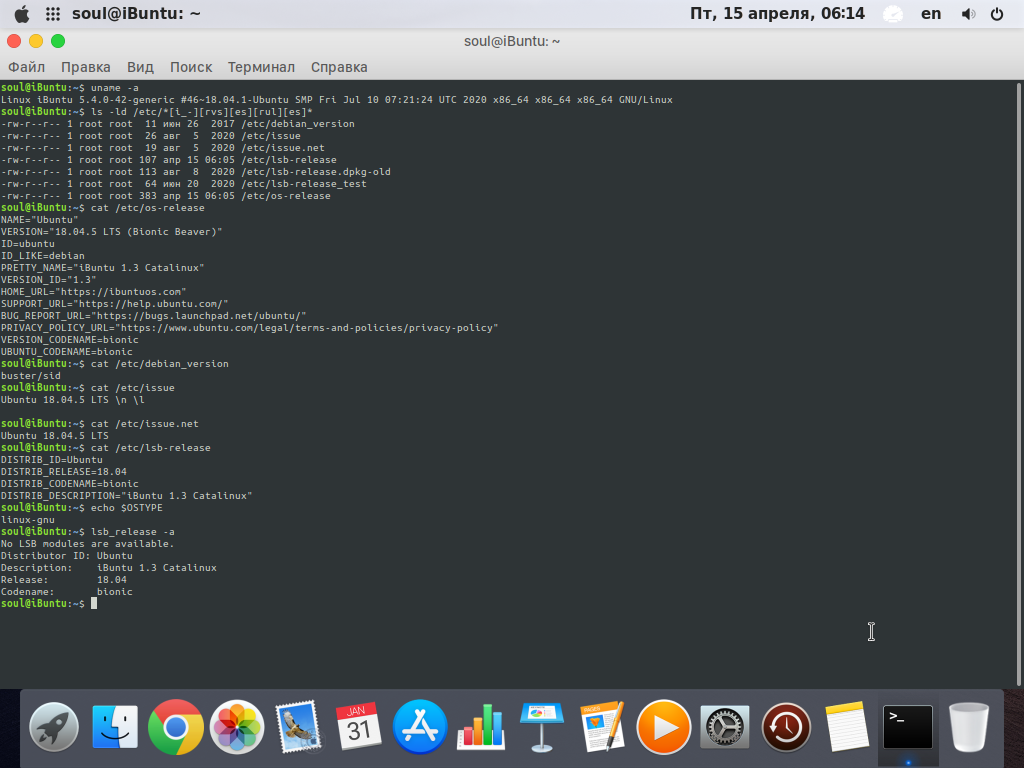Click the /etc/lsb-release_test file name
The image size is (1024, 768).
(304, 184)
